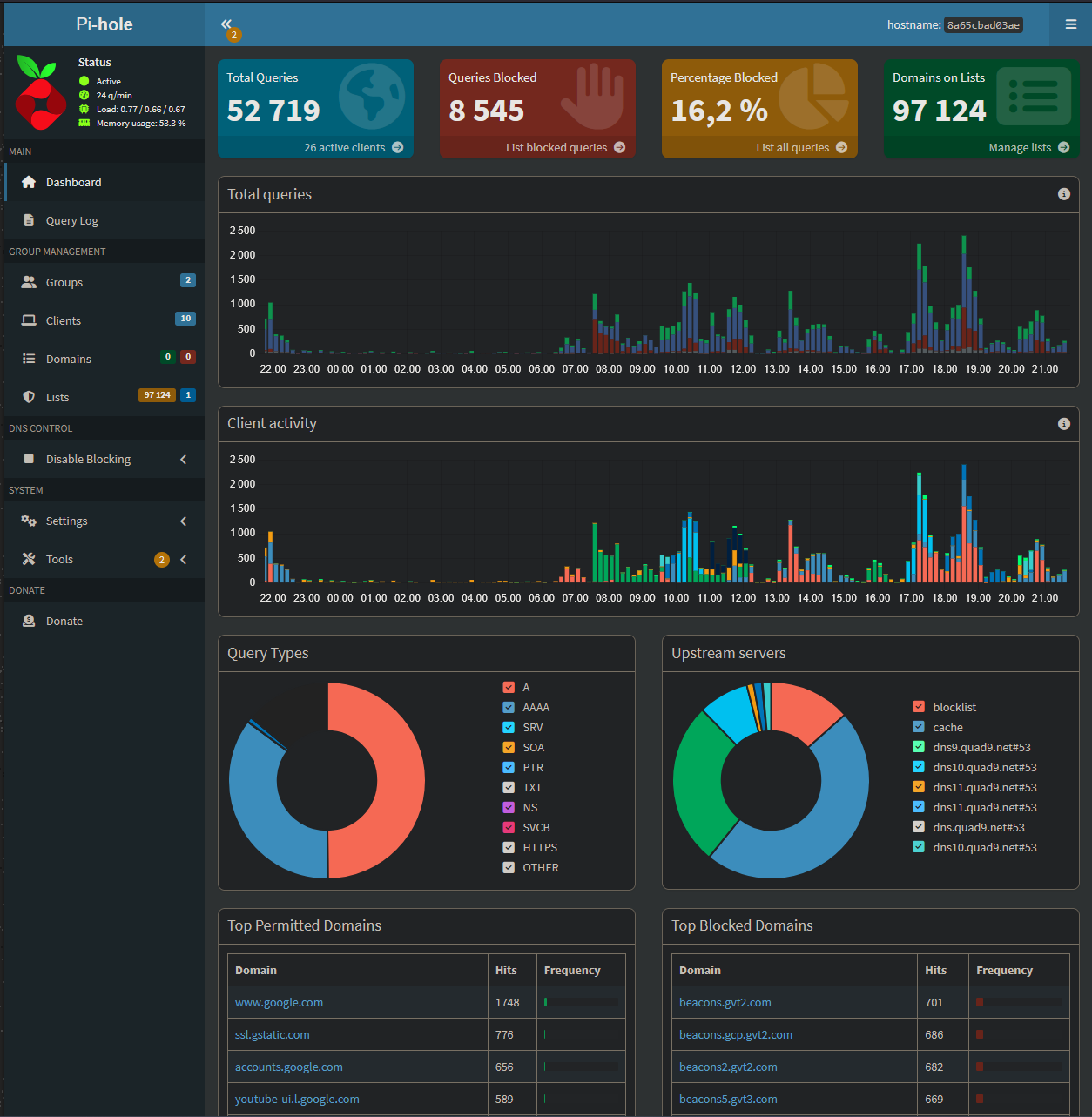Go to Groups in sidebar
The width and height of the screenshot is (1092, 1117).
[104, 282]
